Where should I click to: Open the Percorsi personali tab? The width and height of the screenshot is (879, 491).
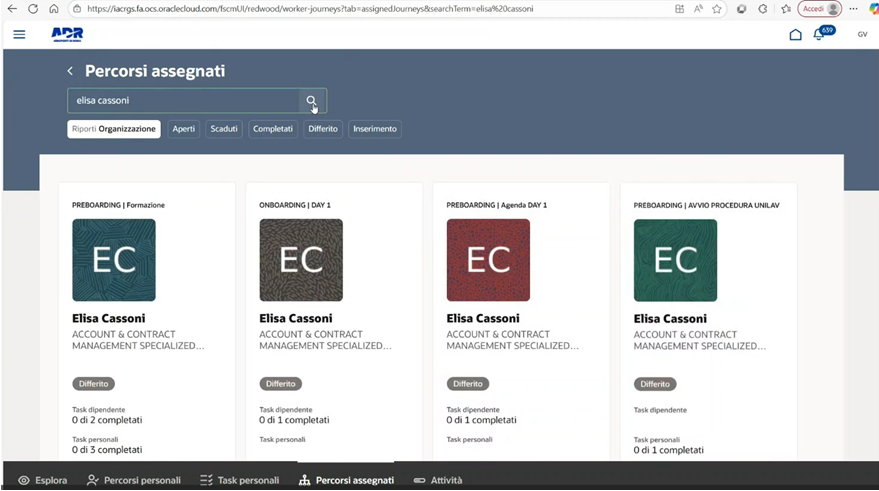134,480
